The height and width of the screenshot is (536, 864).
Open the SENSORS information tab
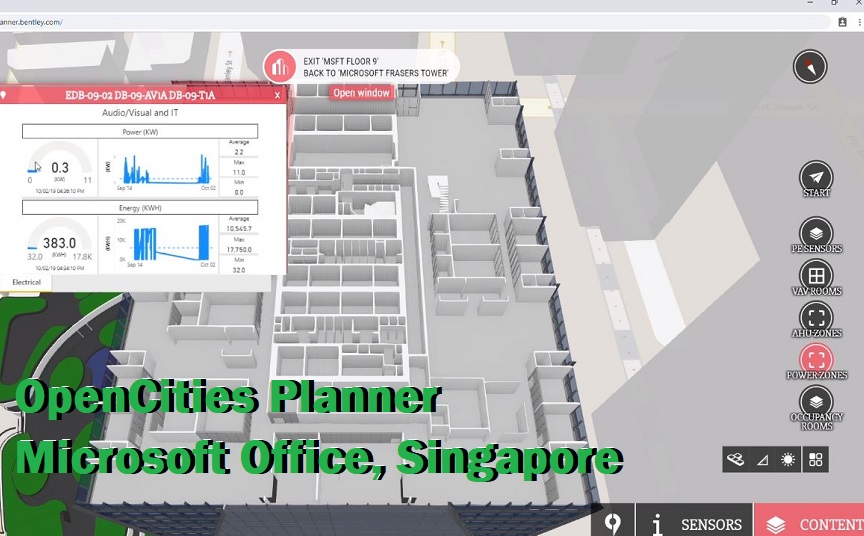click(694, 521)
